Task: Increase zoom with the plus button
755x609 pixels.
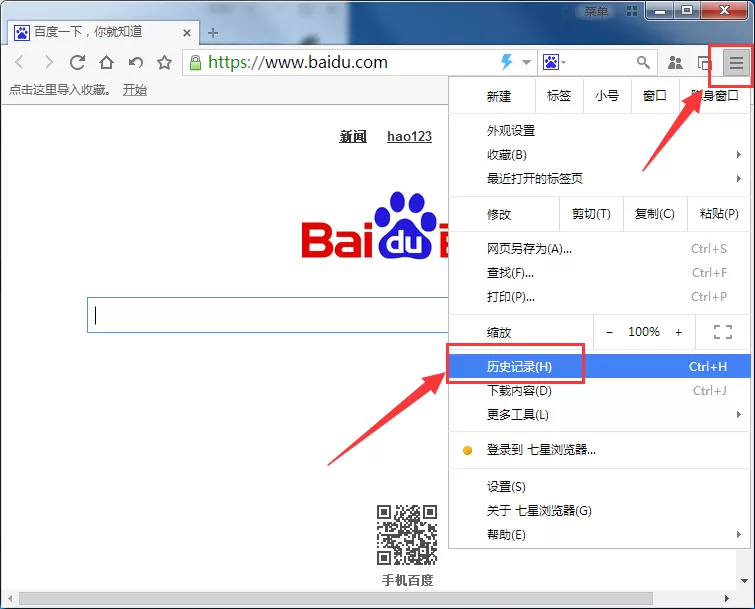Action: pos(678,332)
